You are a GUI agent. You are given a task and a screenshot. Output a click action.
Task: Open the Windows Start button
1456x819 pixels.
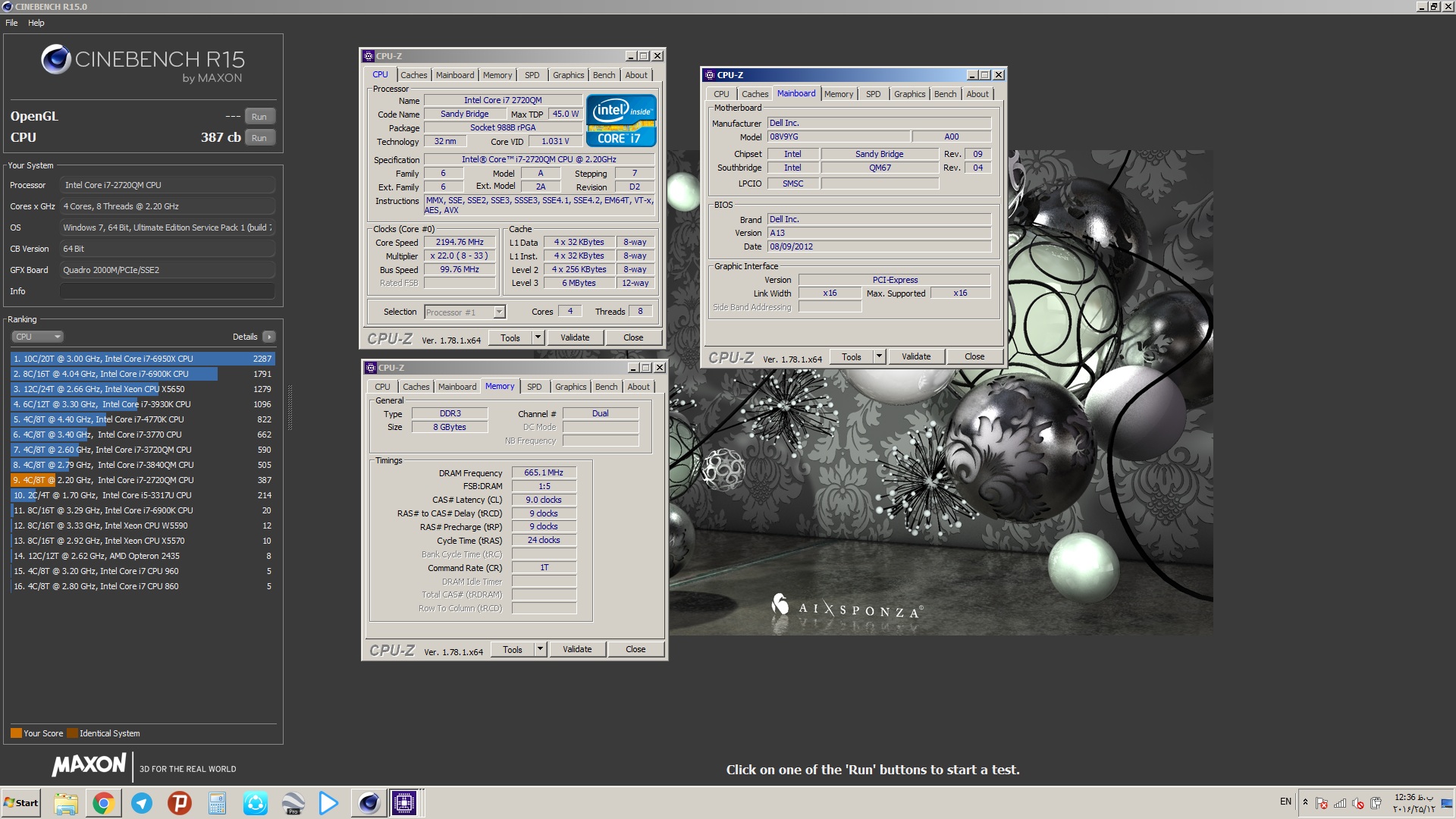point(21,803)
